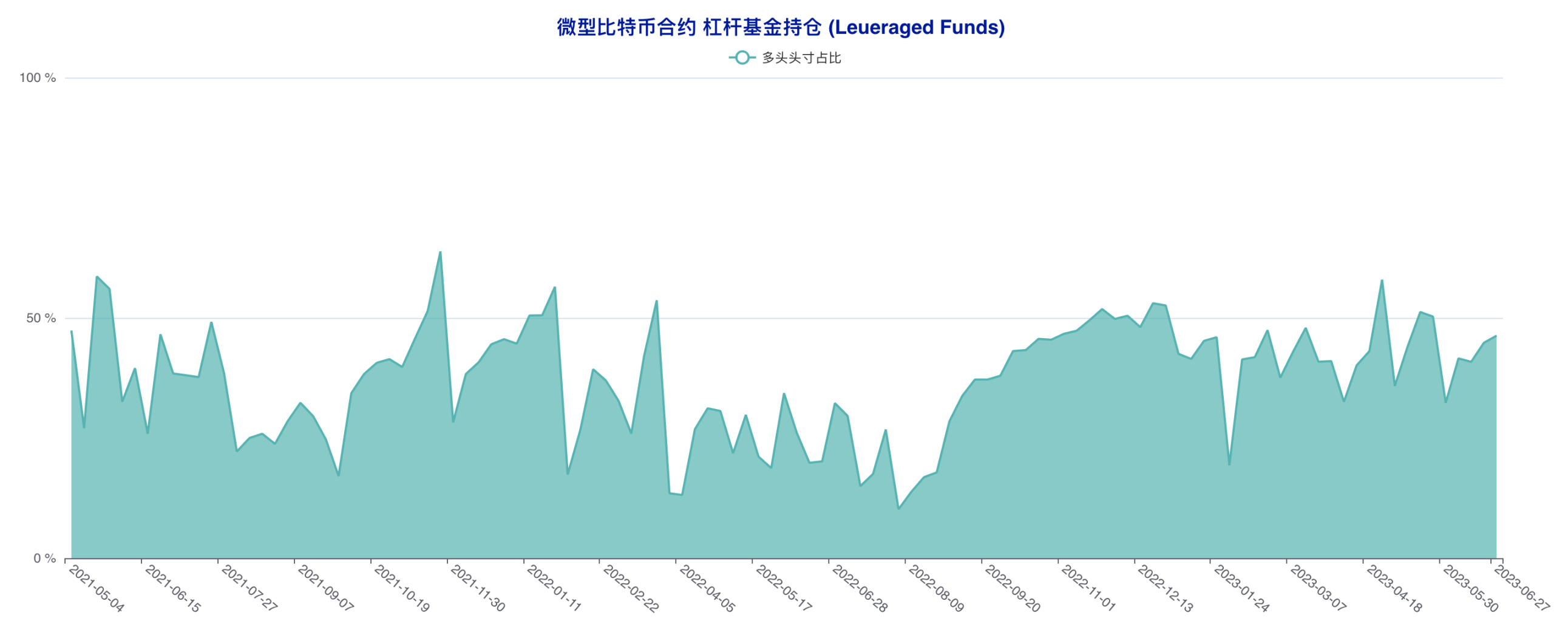This screenshot has width=1568, height=627.
Task: Click x-axis date 2023-04-18
Action: click(1394, 589)
